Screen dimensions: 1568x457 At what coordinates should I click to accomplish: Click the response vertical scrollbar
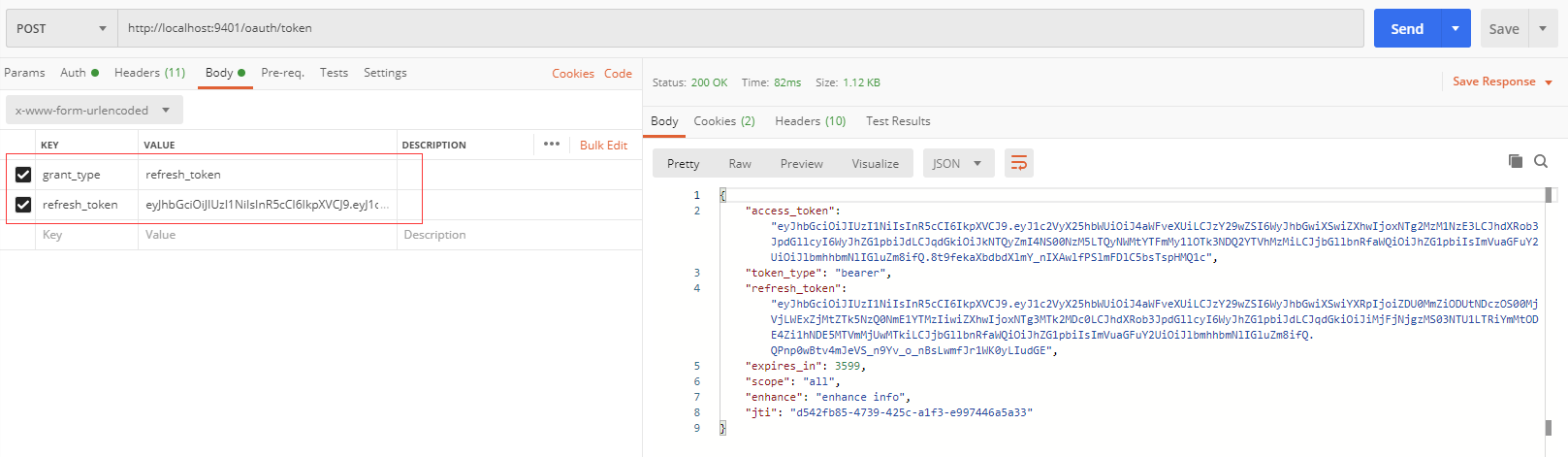click(x=1550, y=310)
